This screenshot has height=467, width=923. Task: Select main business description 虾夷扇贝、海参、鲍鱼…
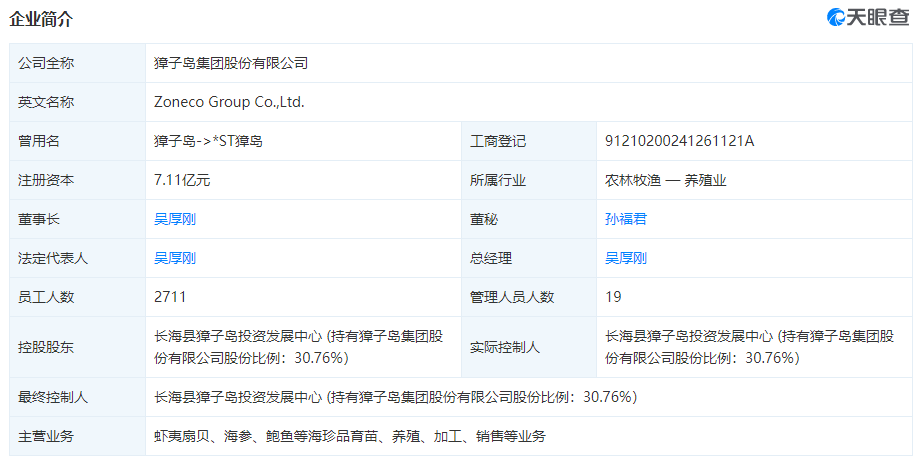350,436
